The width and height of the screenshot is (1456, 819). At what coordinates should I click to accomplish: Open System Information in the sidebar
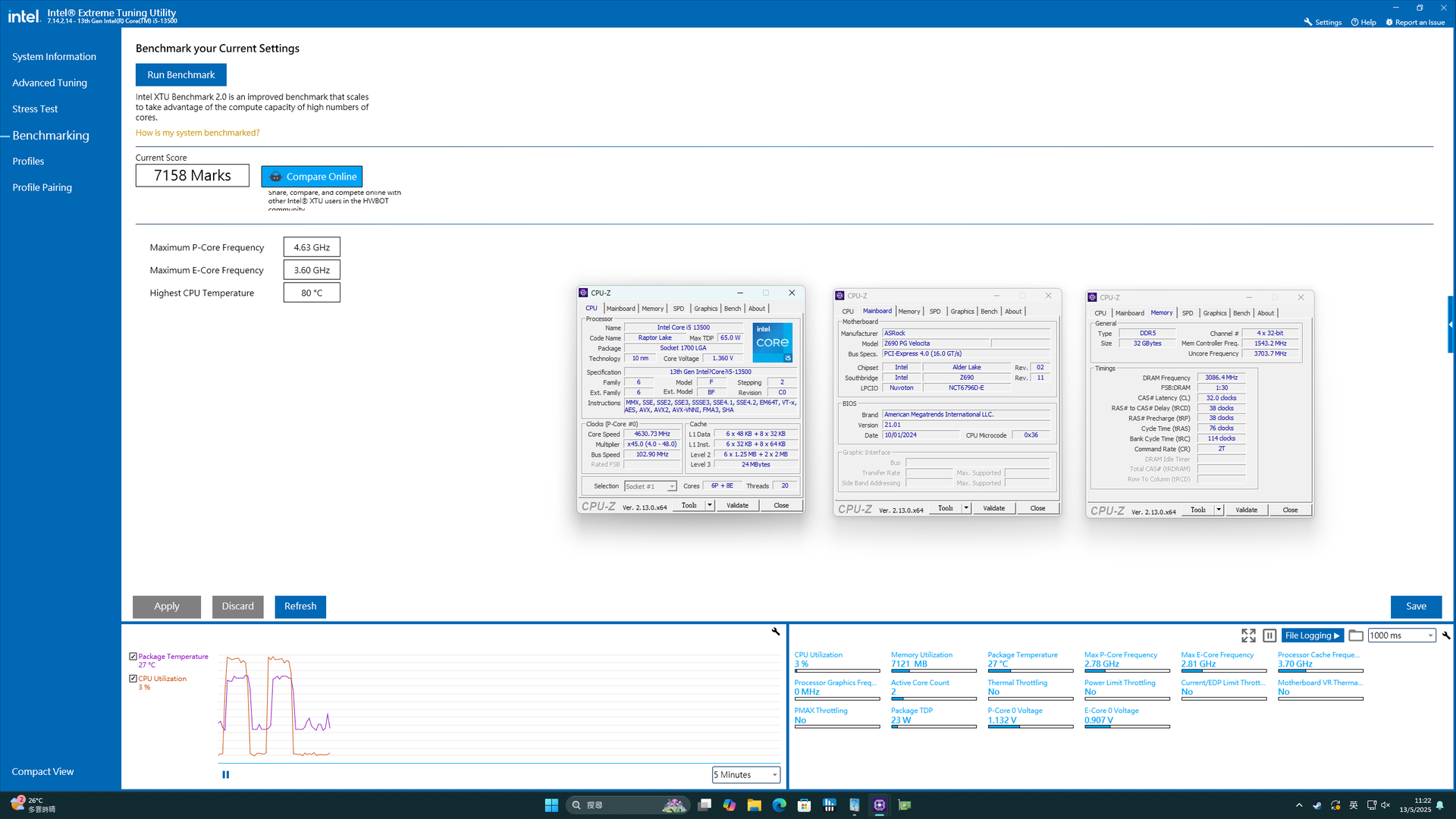pyautogui.click(x=54, y=56)
